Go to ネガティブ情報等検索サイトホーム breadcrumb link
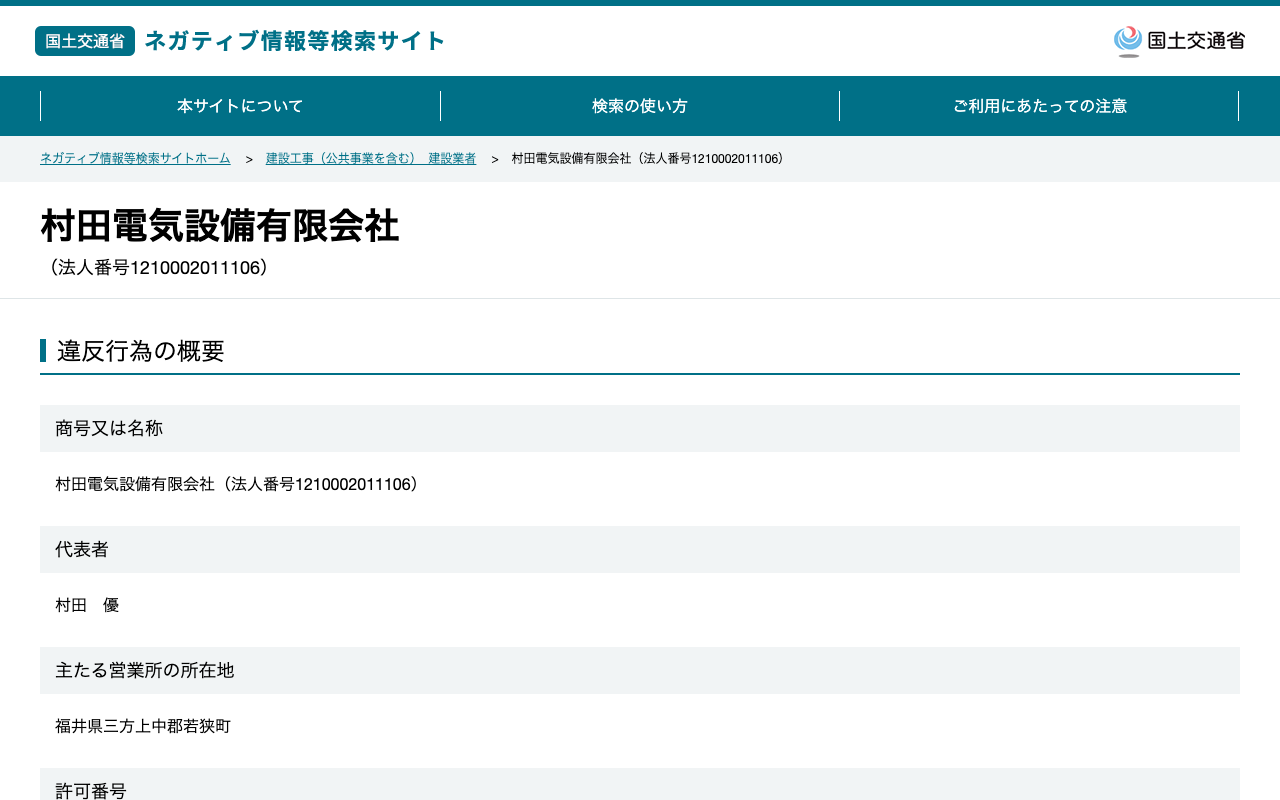Image resolution: width=1280 pixels, height=800 pixels. click(x=135, y=159)
